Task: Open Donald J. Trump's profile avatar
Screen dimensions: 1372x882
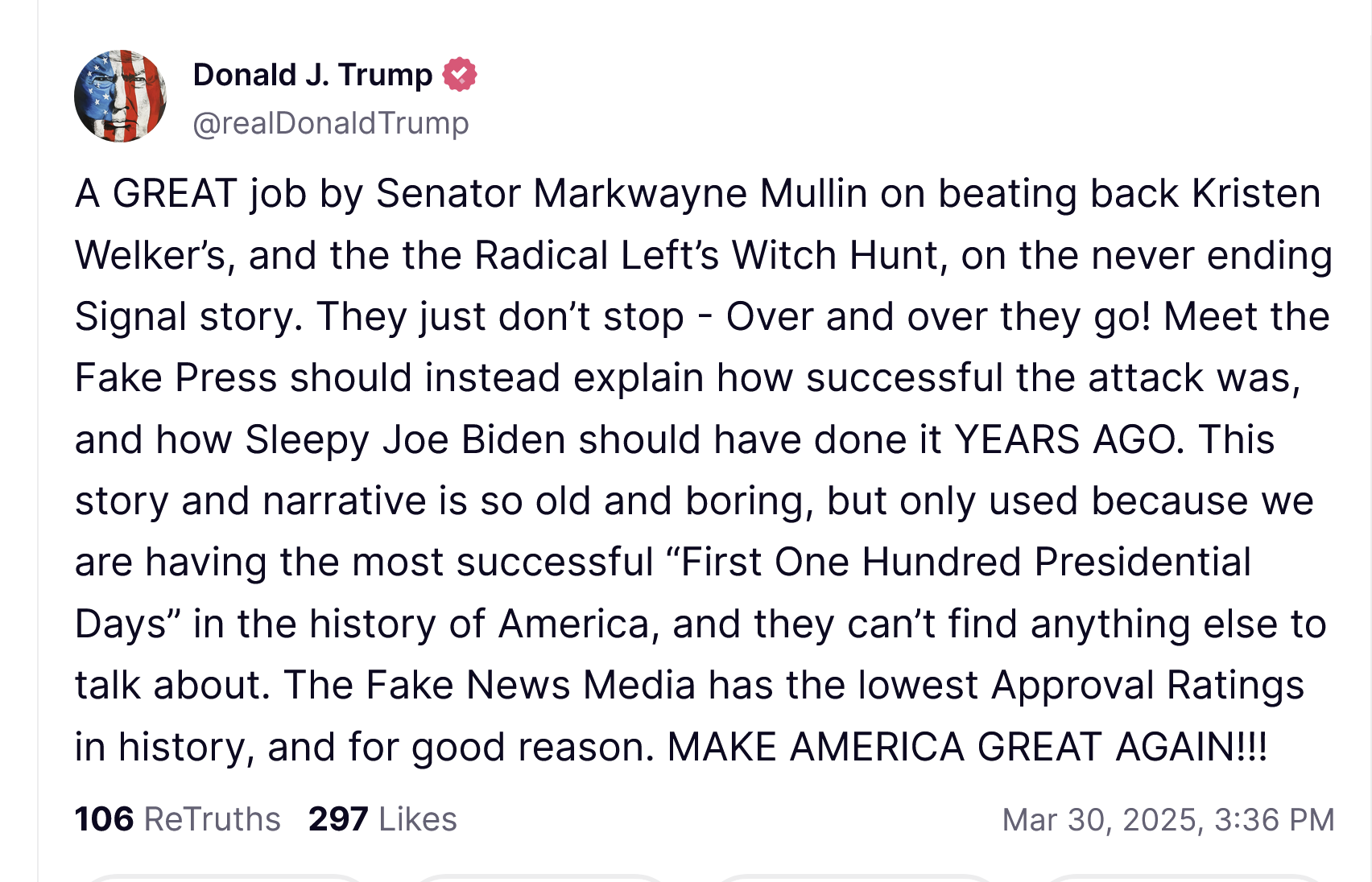Action: click(120, 97)
